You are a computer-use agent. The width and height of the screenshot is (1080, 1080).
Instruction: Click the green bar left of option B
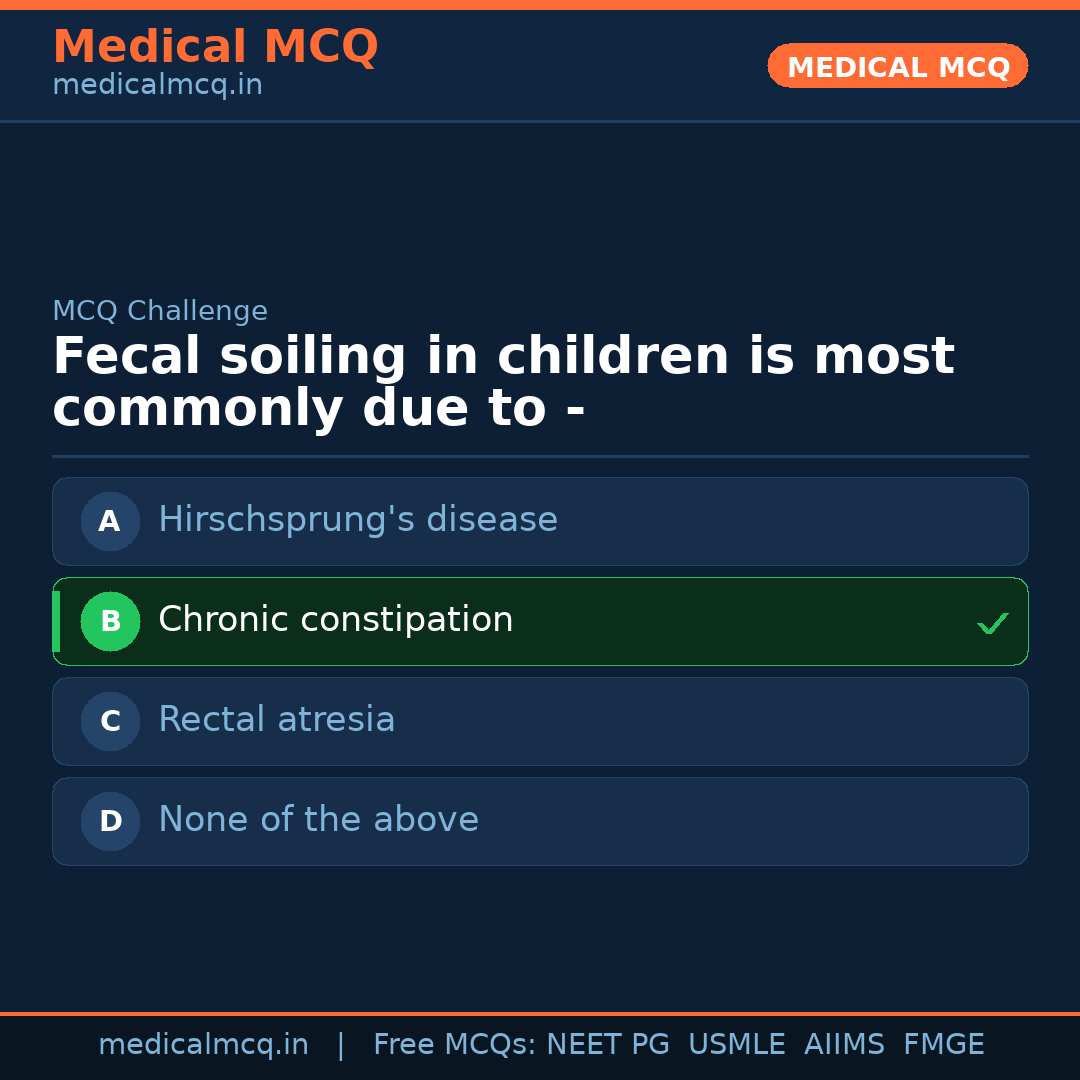click(x=56, y=621)
